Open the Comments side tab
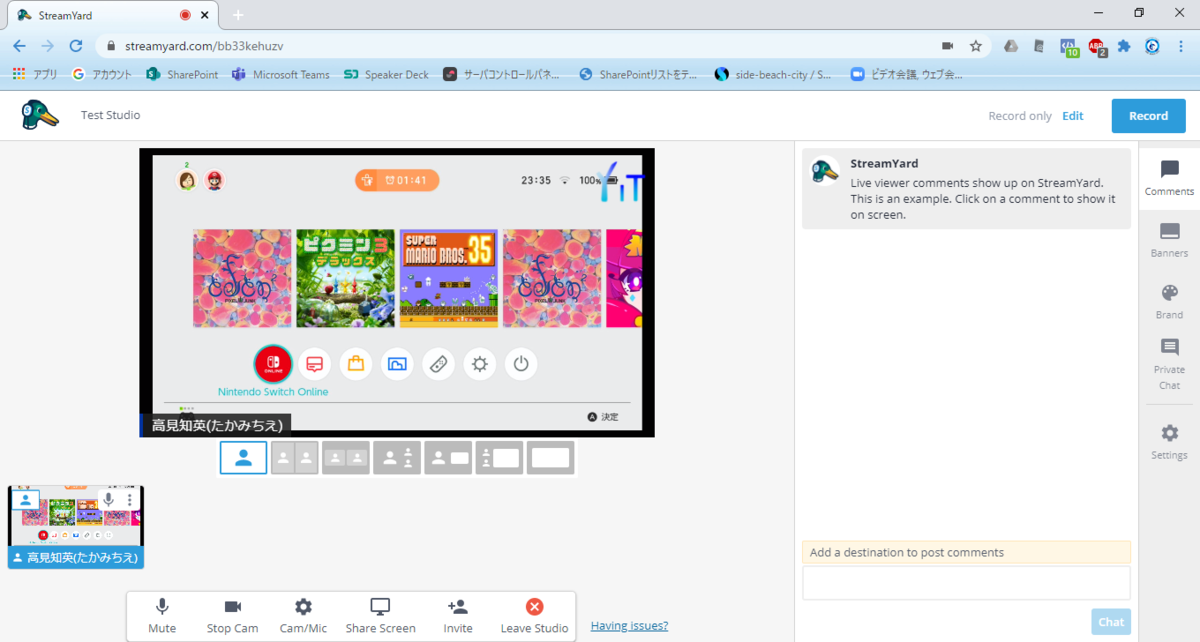The height and width of the screenshot is (642, 1200). coord(1169,178)
